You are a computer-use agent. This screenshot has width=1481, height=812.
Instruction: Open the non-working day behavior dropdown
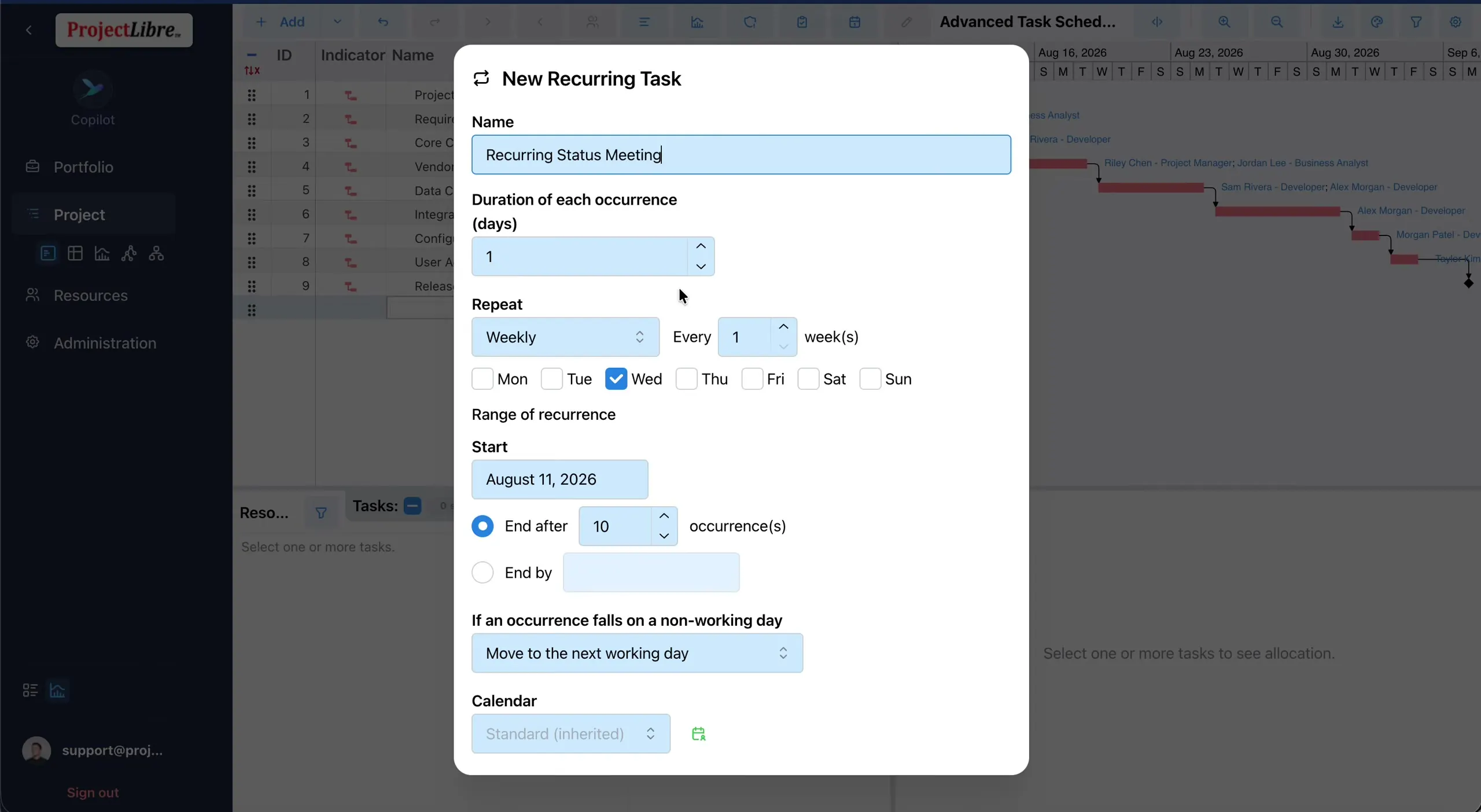(x=637, y=653)
